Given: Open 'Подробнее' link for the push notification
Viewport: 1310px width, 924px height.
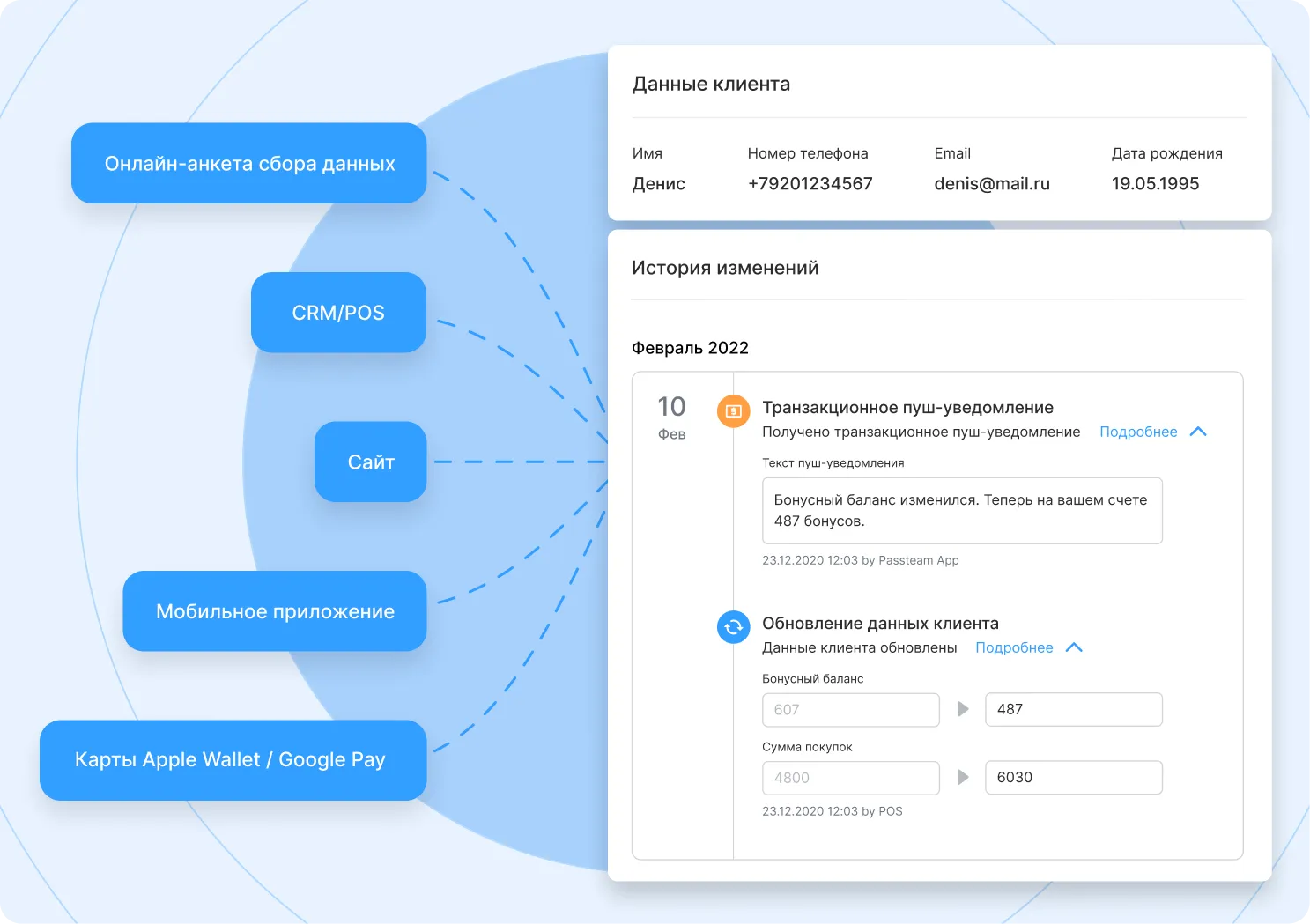Looking at the screenshot, I should 1138,432.
